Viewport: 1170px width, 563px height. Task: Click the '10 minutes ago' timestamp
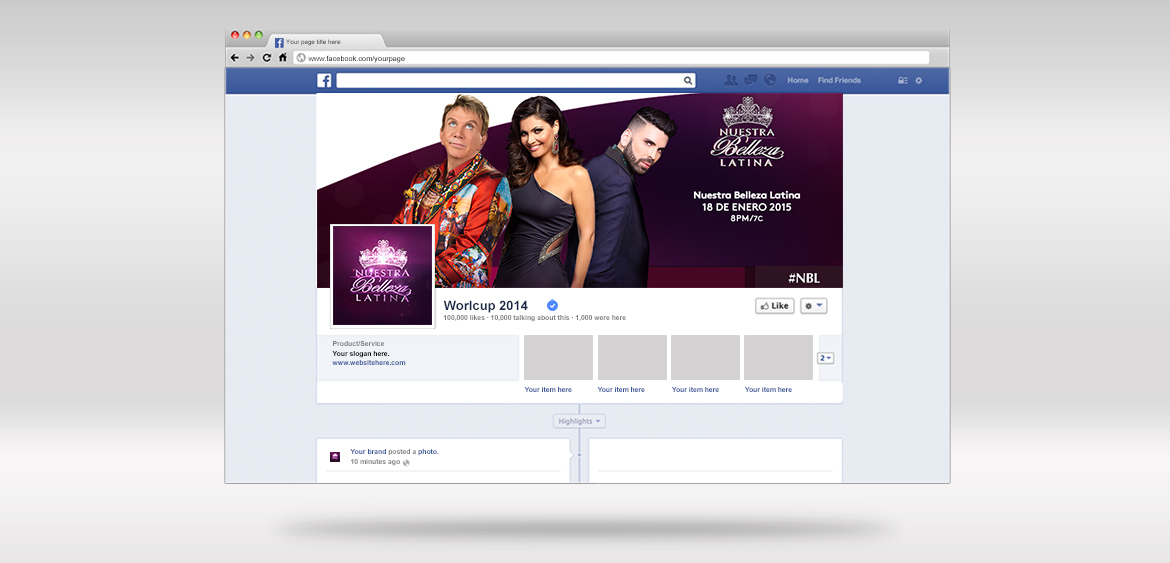(375, 462)
